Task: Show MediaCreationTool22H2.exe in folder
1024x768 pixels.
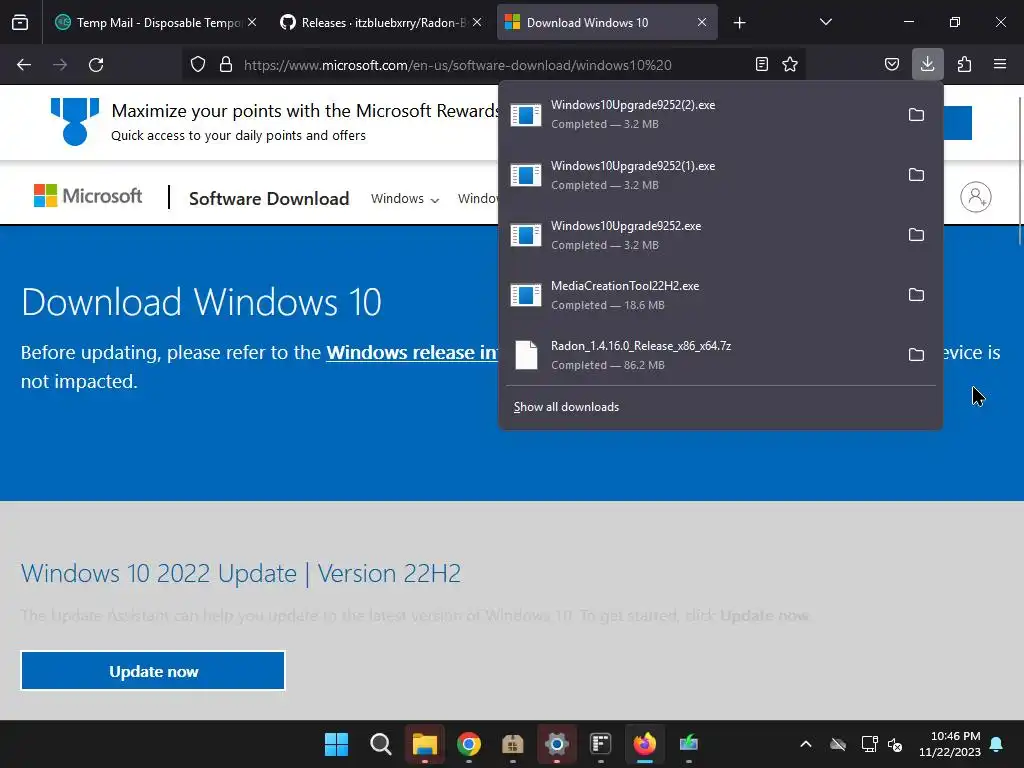Action: pyautogui.click(x=916, y=295)
